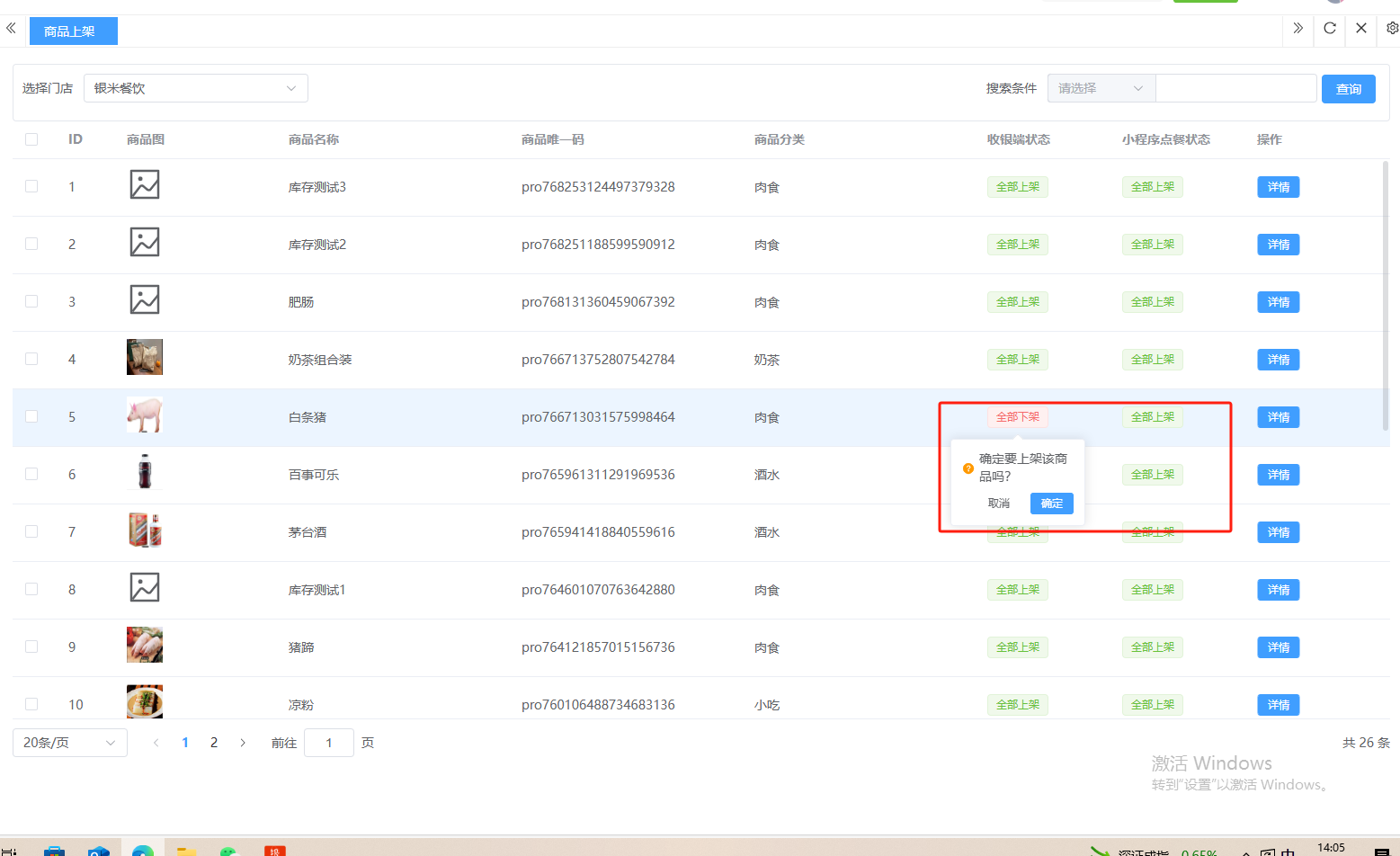
Task: Click the 白条猪 pig product image
Action: 145,415
